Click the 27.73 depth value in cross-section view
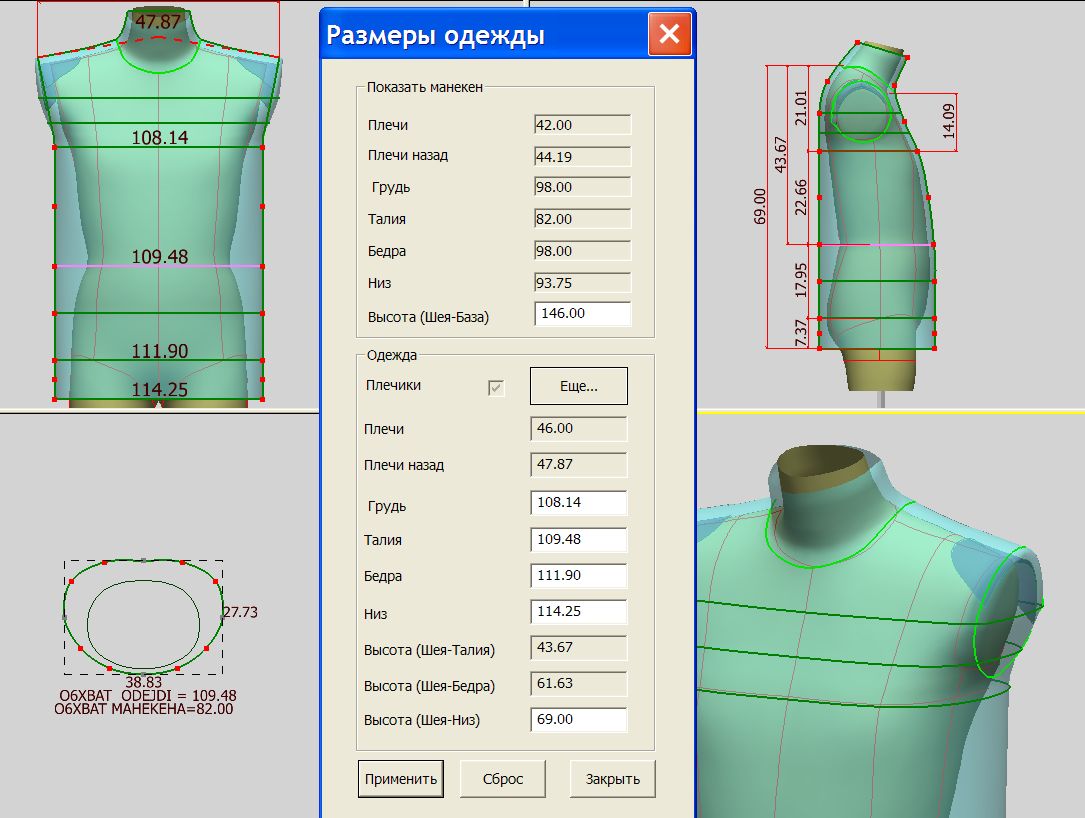This screenshot has height=818, width=1085. (x=240, y=612)
